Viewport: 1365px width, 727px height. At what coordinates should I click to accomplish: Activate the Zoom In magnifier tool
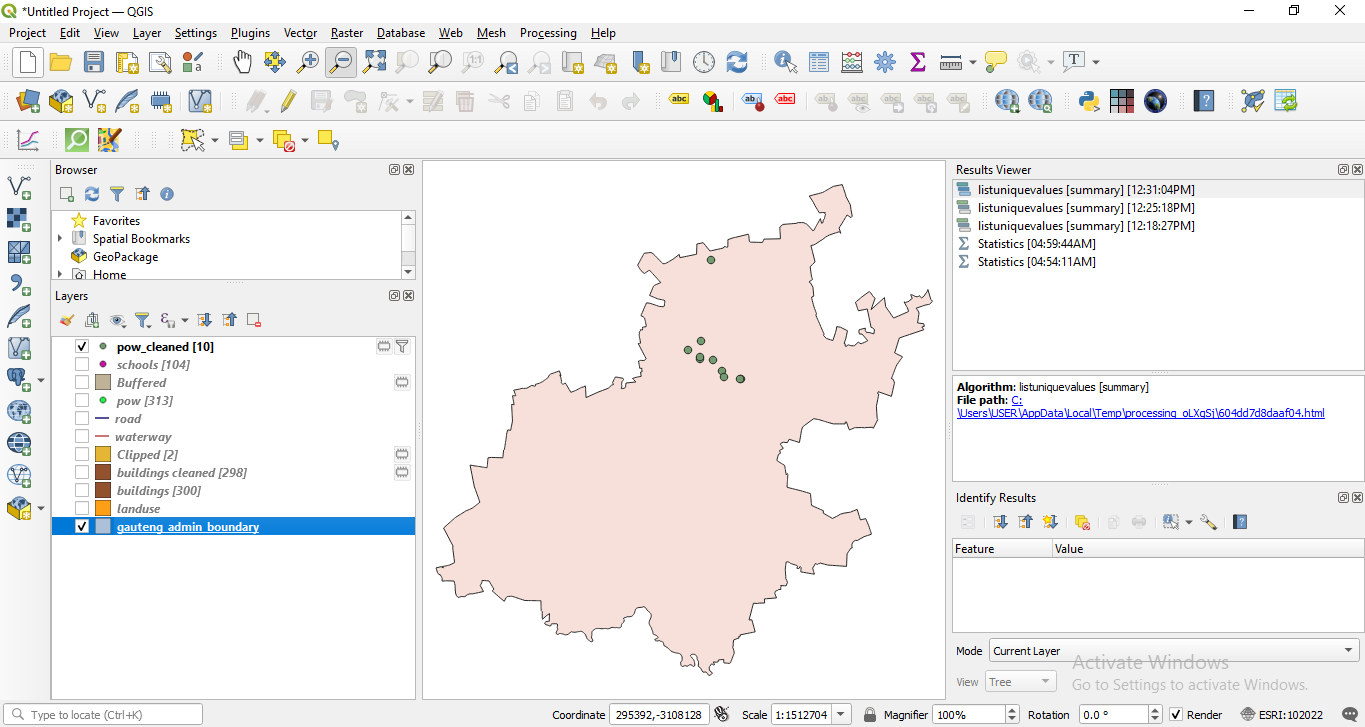point(308,62)
